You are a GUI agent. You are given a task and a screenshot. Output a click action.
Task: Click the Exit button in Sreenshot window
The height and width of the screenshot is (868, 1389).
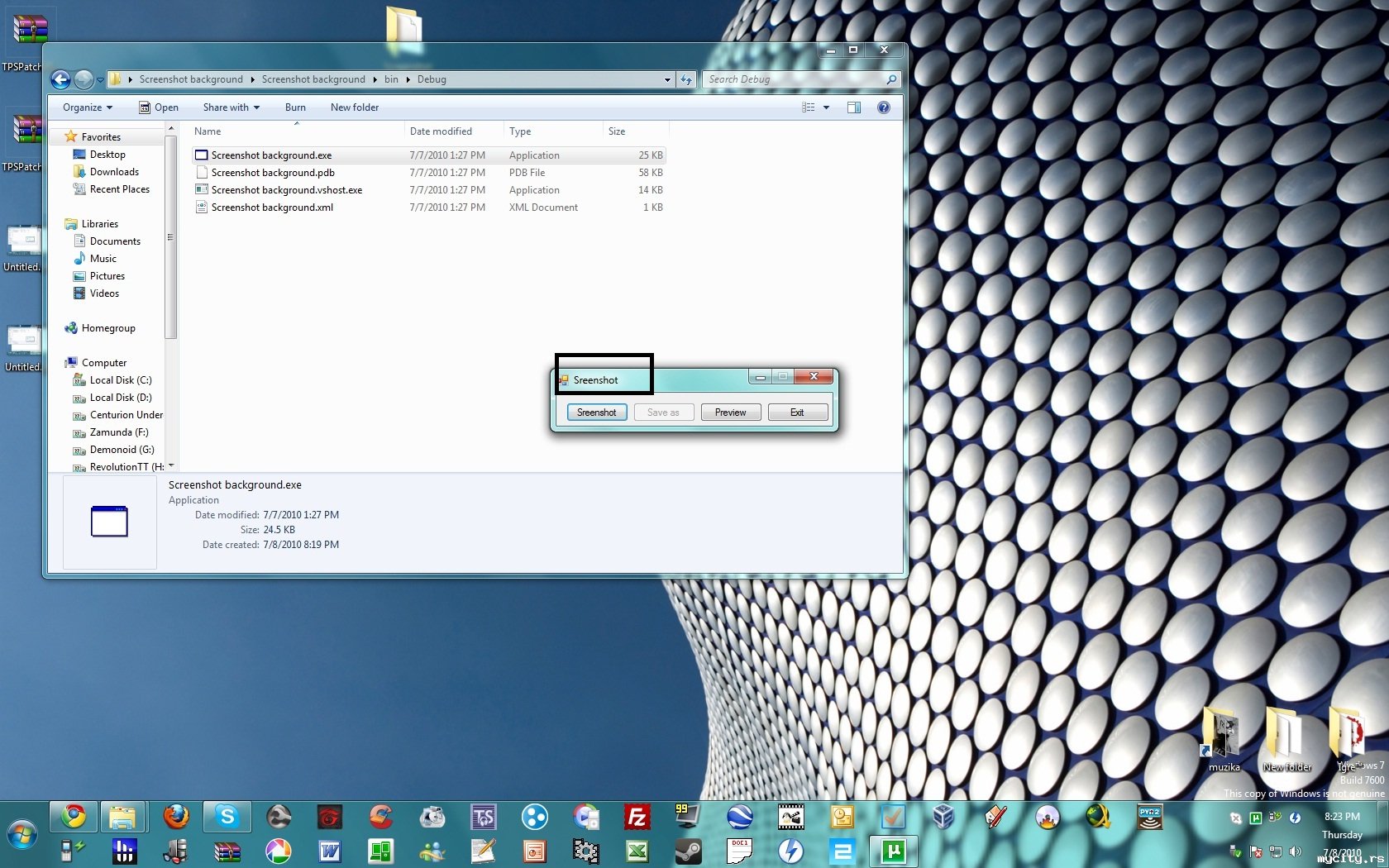tap(797, 412)
